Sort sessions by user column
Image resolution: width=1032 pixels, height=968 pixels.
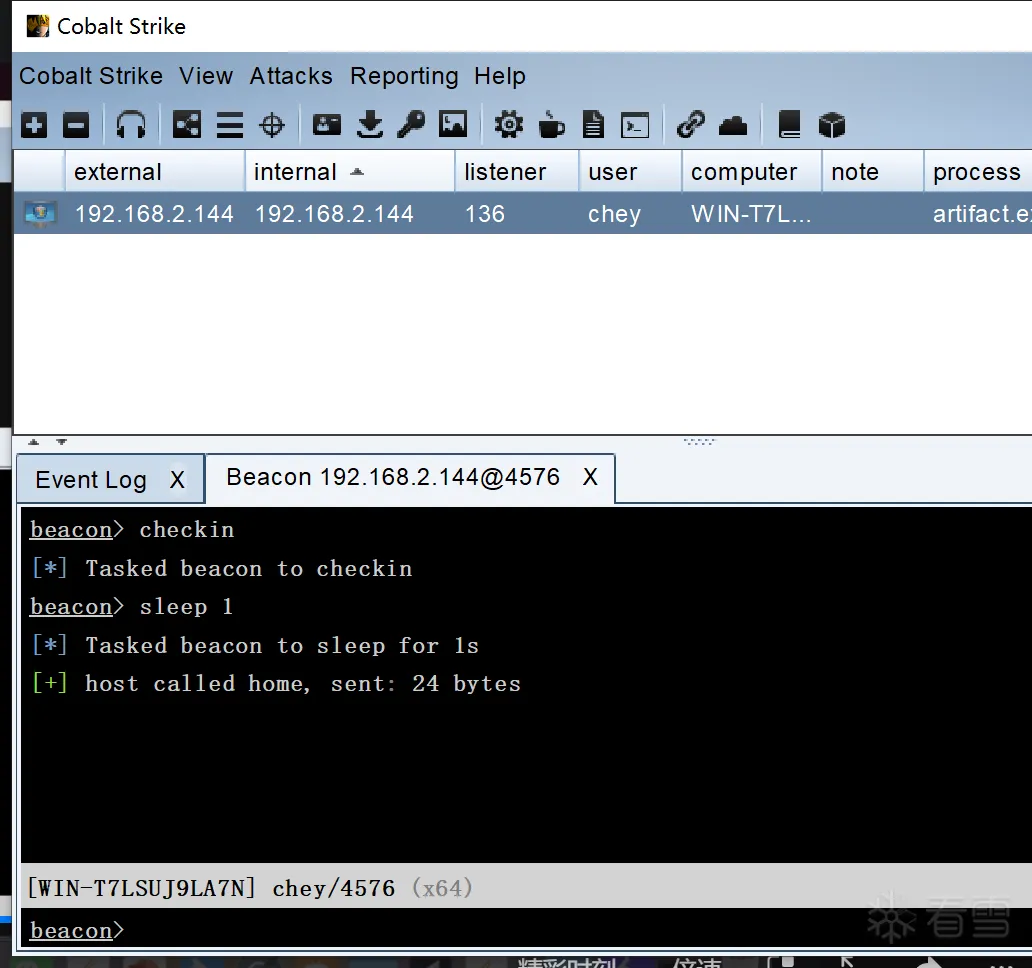pyautogui.click(x=631, y=172)
